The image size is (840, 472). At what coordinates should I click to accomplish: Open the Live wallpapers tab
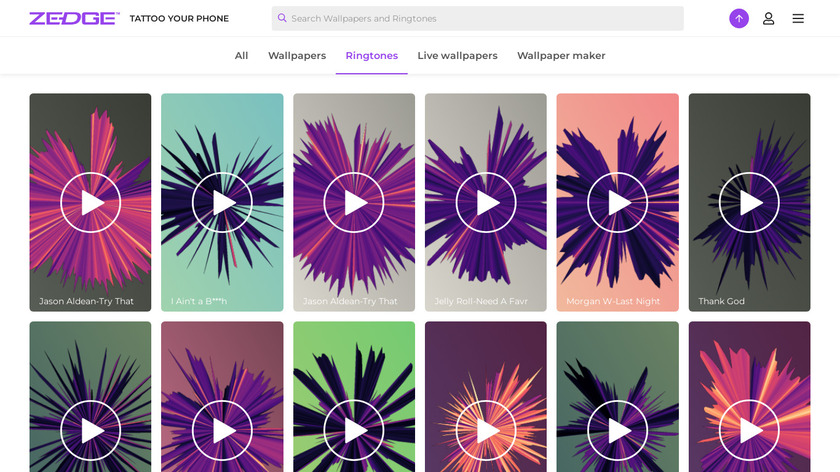click(x=457, y=56)
